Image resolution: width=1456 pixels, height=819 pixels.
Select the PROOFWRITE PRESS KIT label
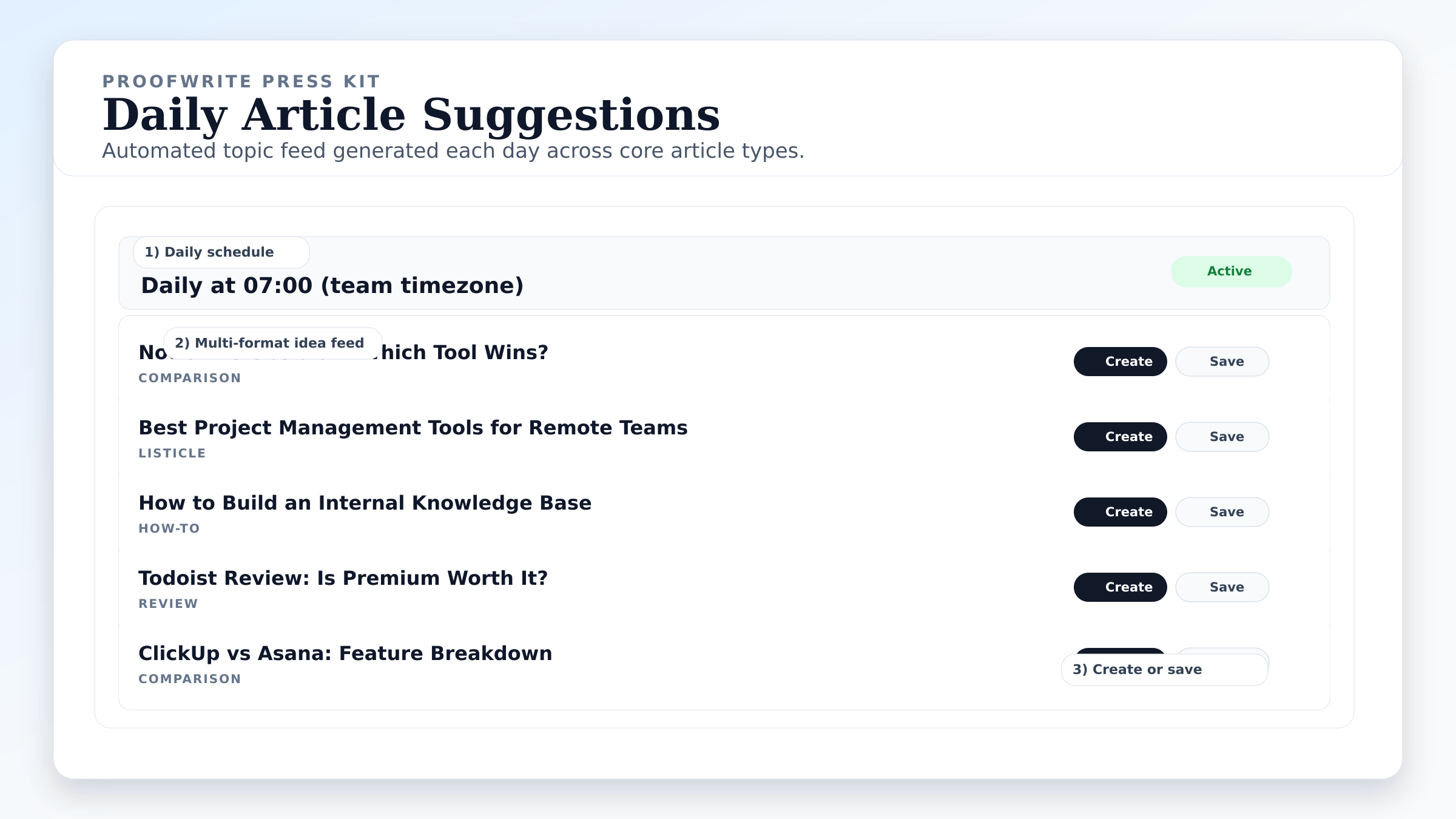click(x=241, y=81)
